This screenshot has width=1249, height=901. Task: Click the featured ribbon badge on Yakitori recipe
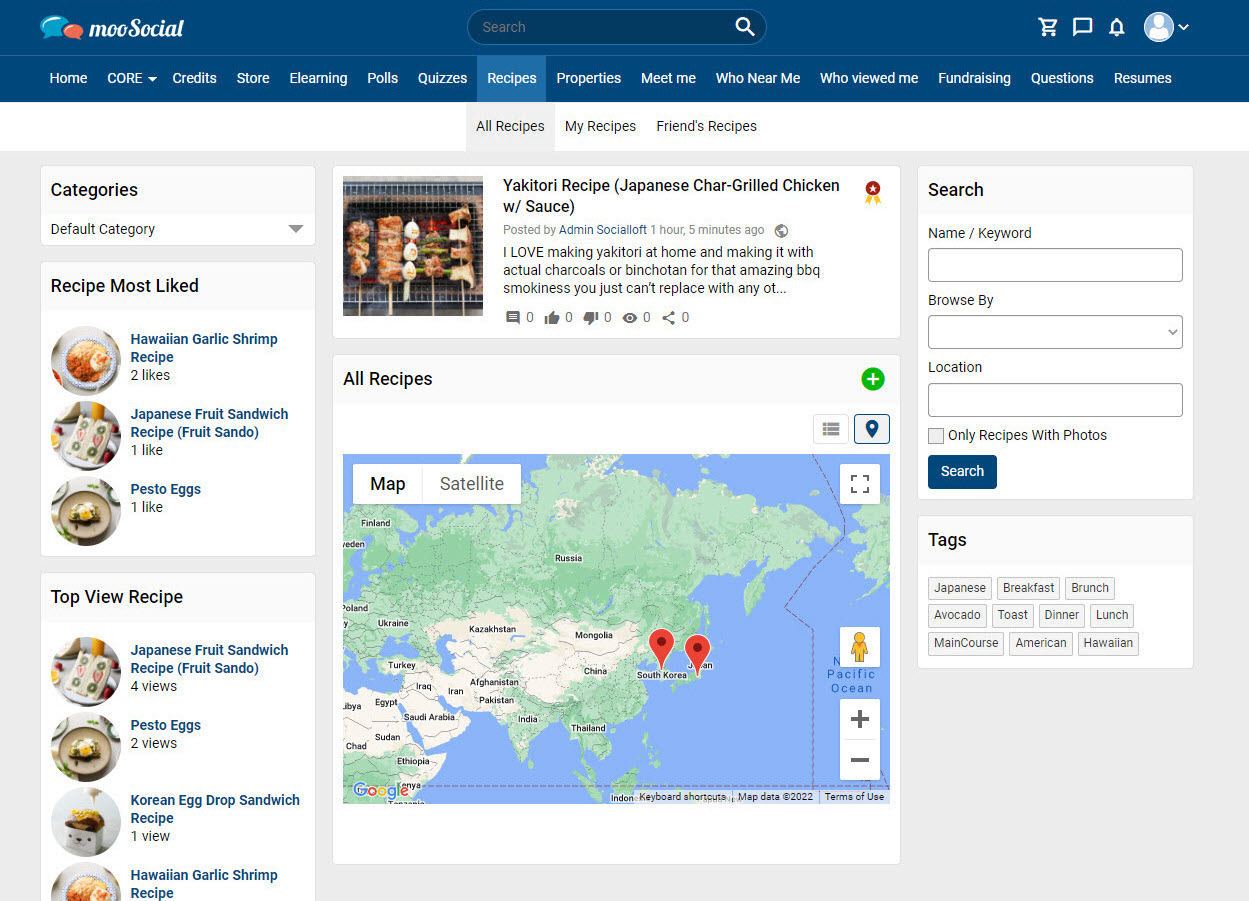tap(873, 192)
